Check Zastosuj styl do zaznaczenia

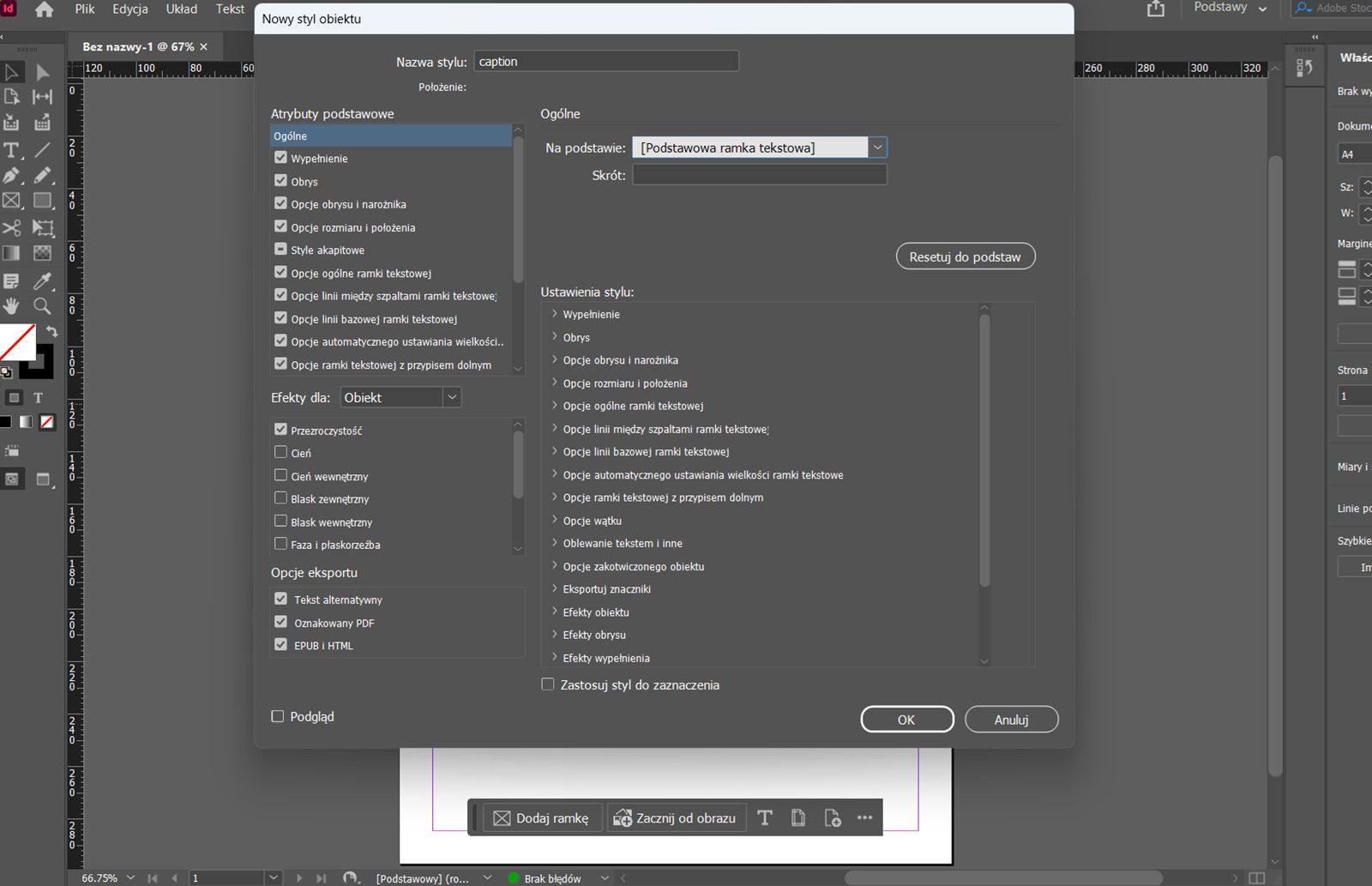pyautogui.click(x=548, y=684)
